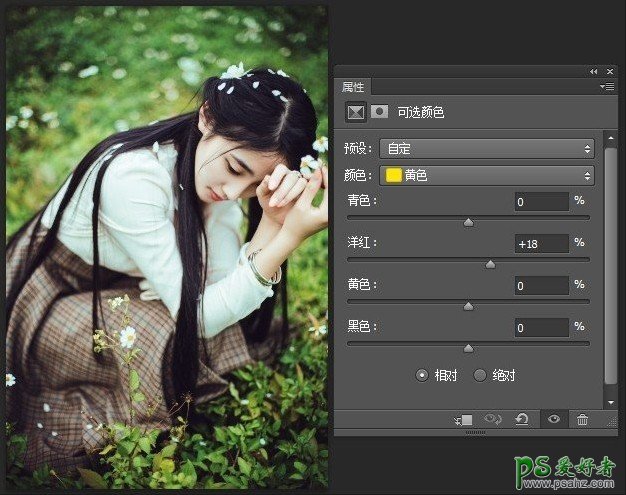Open the 颜色 colors dropdown showing 黄色
Screen dimensions: 626x495
486,175
